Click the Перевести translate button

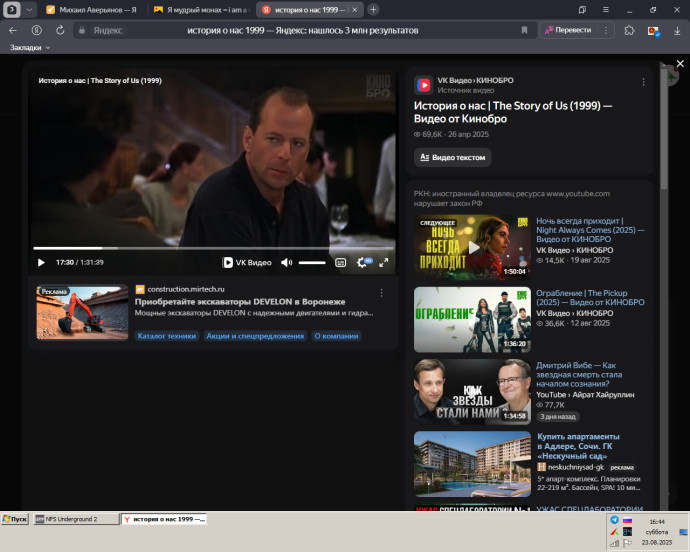click(x=568, y=30)
